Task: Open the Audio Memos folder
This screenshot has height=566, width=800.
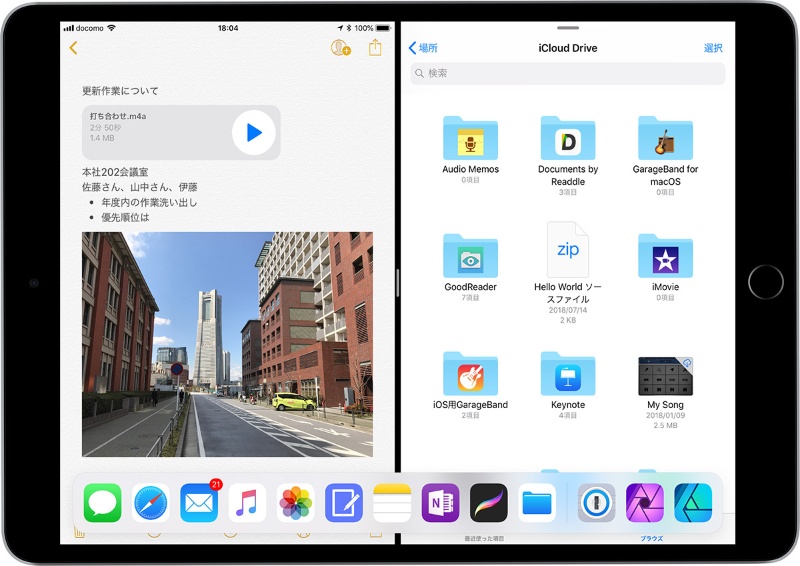Action: (470, 139)
